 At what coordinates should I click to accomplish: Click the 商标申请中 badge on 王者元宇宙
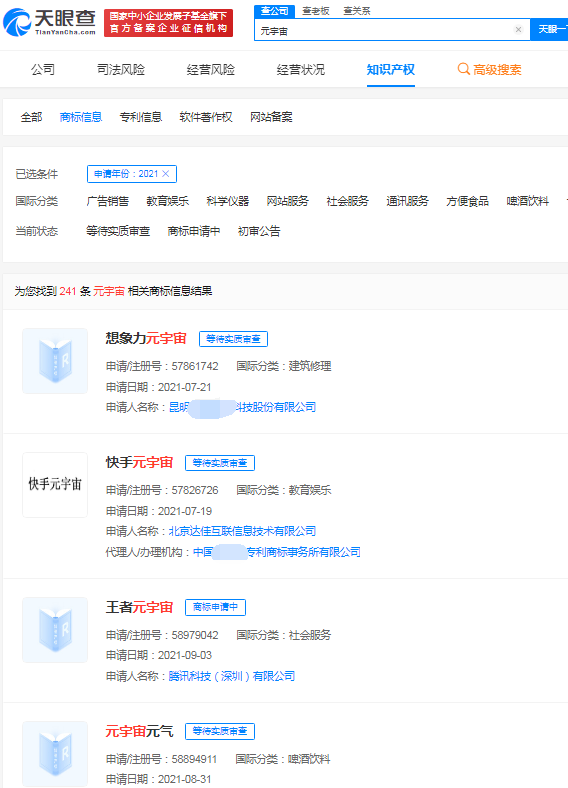pos(215,608)
